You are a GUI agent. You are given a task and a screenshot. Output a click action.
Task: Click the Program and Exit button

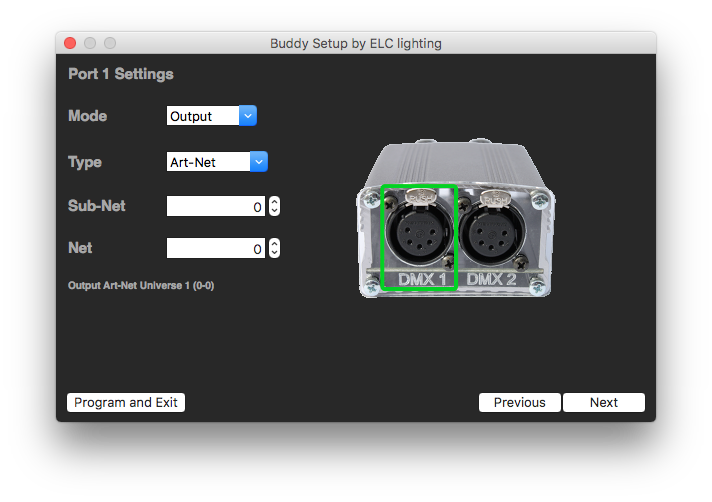coord(126,403)
